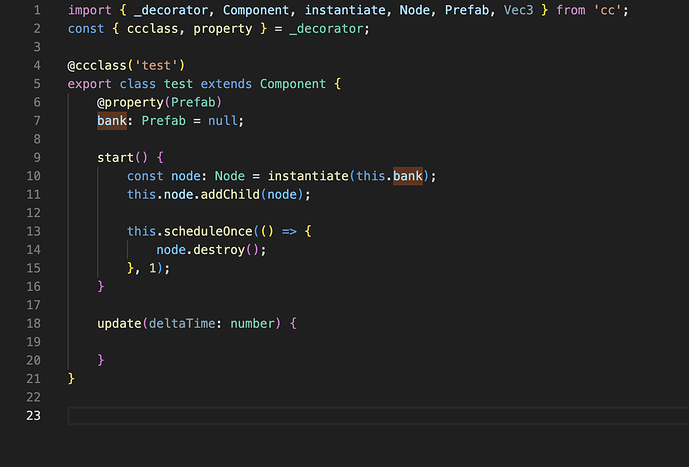Click the '@ccclass' decorator on line 4
This screenshot has width=689, height=467.
click(97, 65)
